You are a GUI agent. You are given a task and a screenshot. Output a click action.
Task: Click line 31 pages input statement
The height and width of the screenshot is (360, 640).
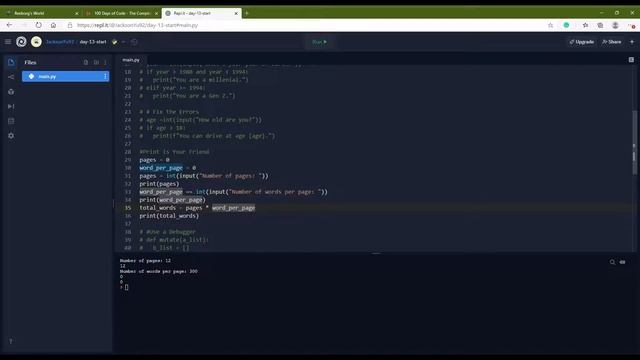(x=204, y=176)
